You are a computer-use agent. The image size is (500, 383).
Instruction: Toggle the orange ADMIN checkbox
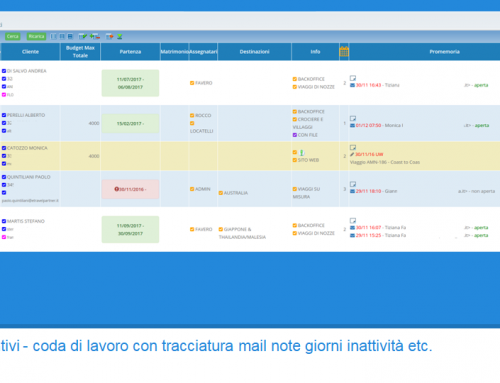[192, 189]
